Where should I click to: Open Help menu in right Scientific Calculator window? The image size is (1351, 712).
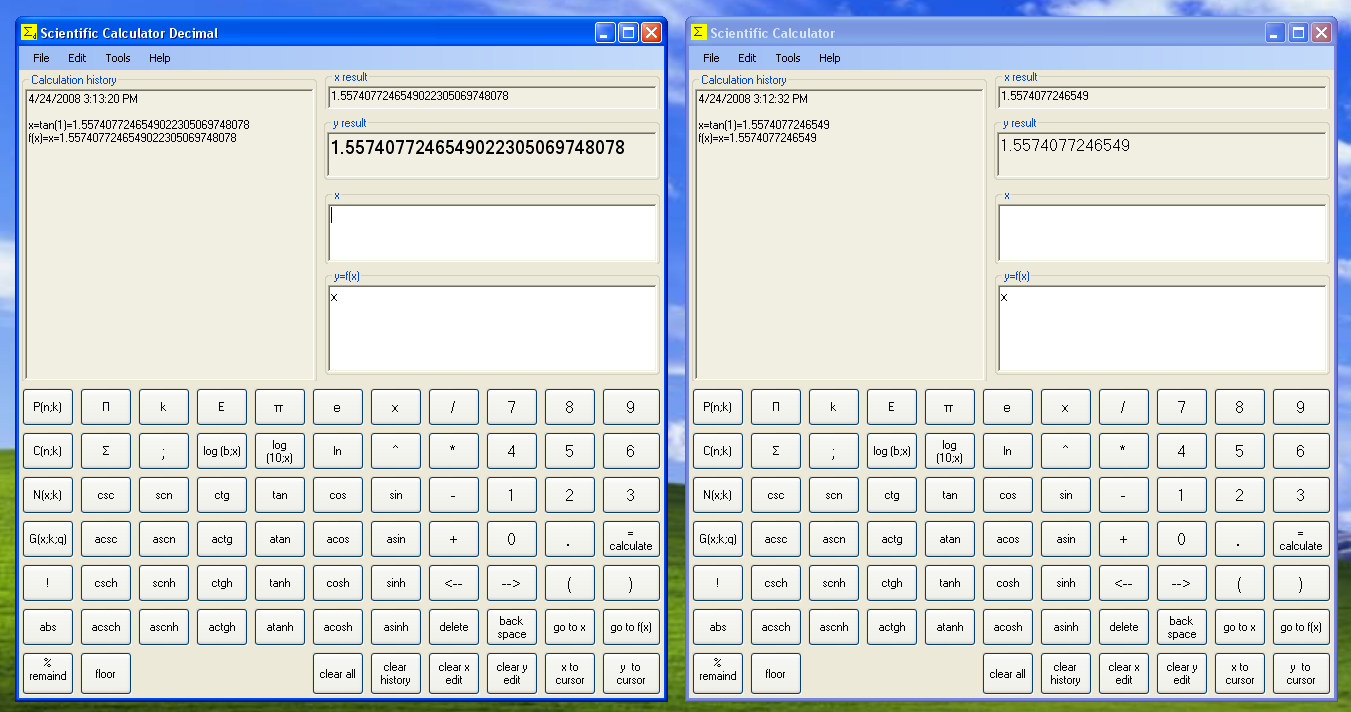click(830, 58)
